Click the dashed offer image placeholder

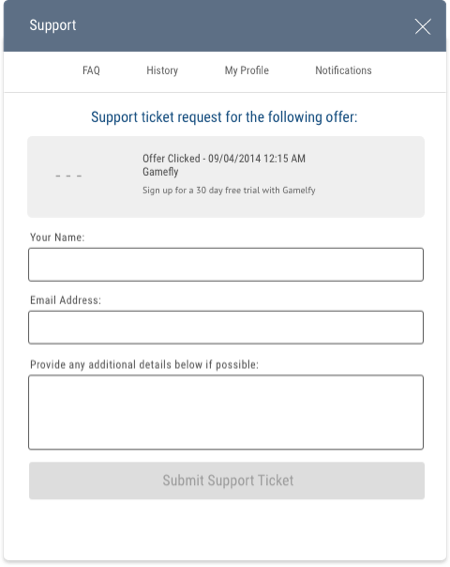click(x=69, y=176)
